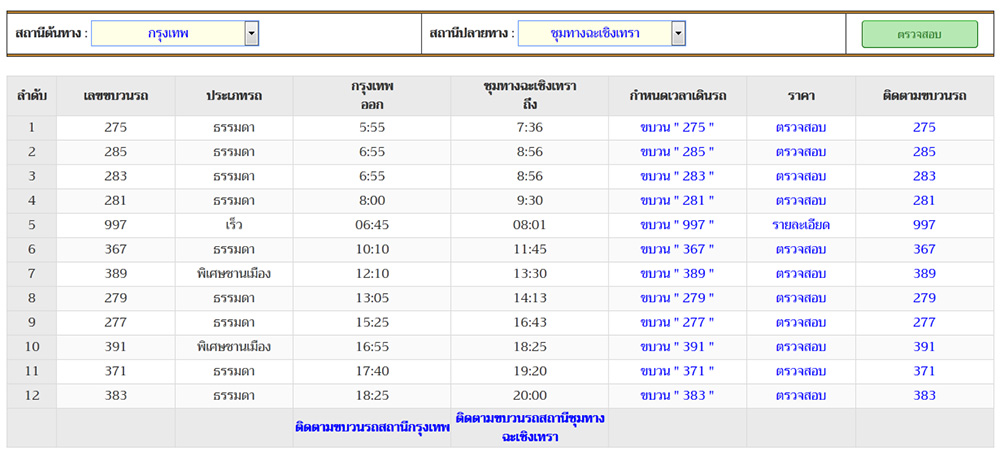Check price ตรวจสอบ for train 279
1000x455 pixels.
point(801,298)
